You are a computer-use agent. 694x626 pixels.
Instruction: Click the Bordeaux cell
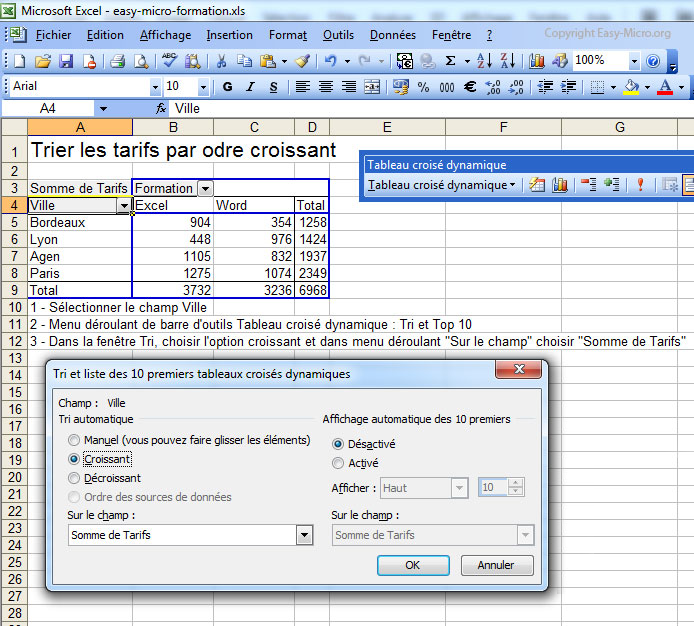click(x=80, y=223)
